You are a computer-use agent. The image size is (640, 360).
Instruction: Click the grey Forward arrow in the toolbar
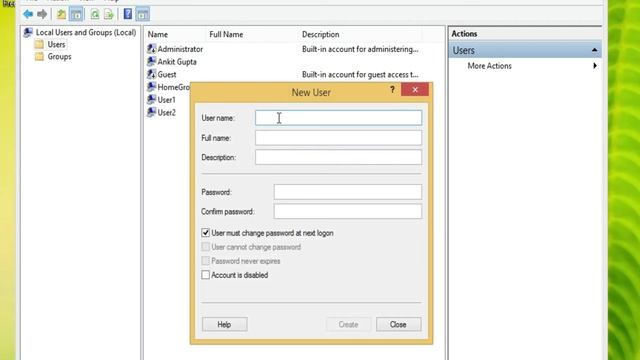[42, 14]
